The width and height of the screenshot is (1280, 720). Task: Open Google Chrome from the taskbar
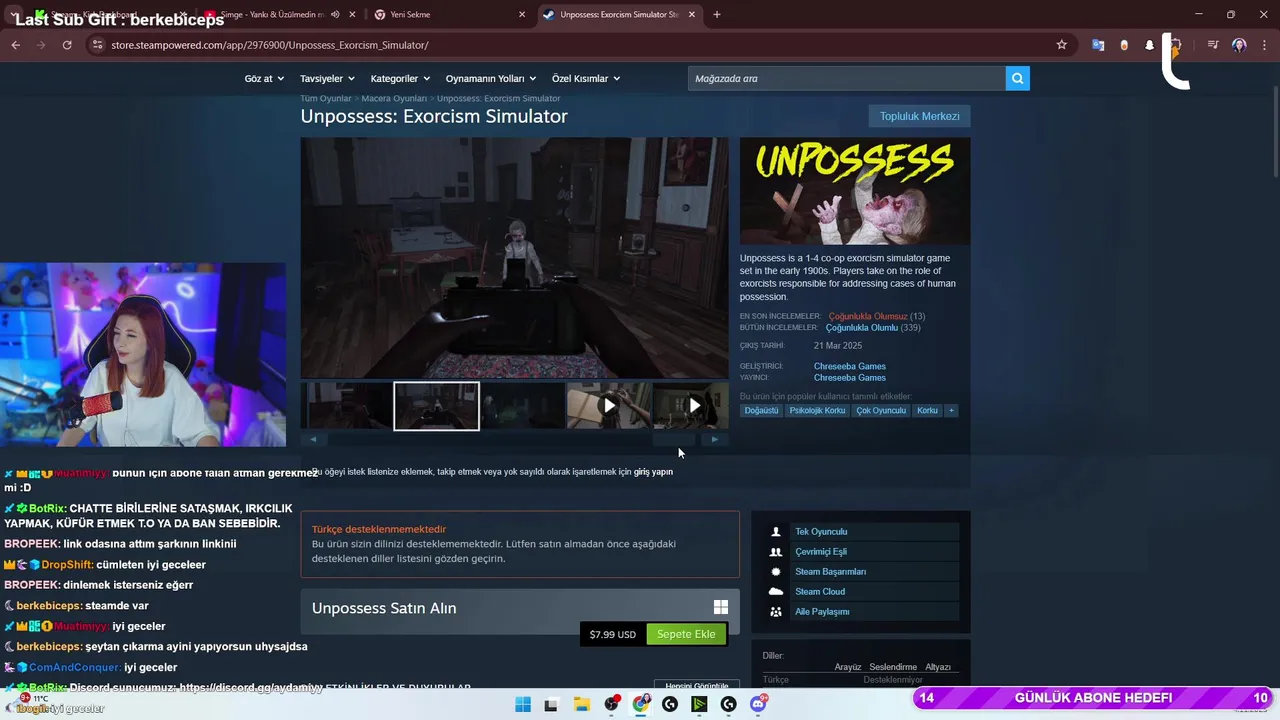(641, 704)
